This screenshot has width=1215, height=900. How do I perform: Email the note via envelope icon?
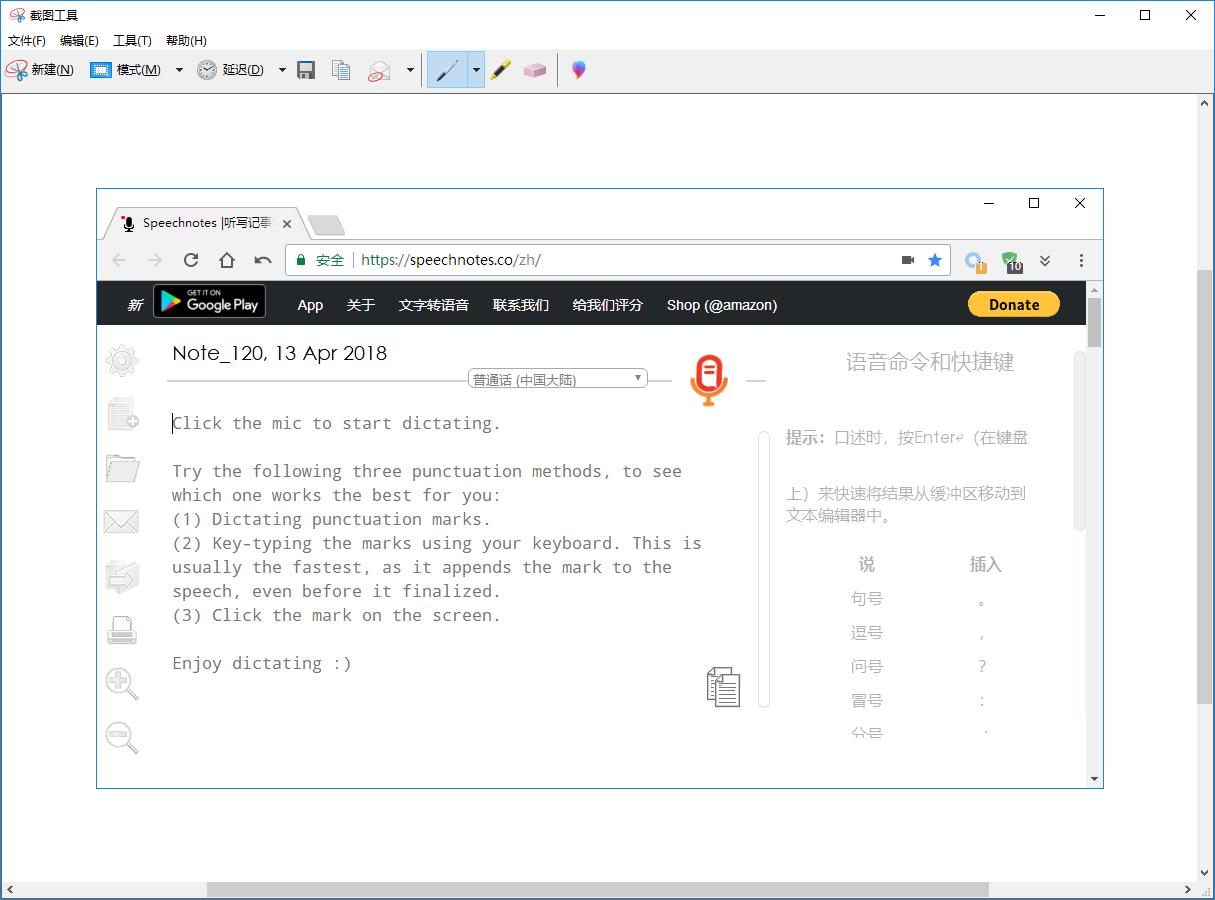click(122, 521)
